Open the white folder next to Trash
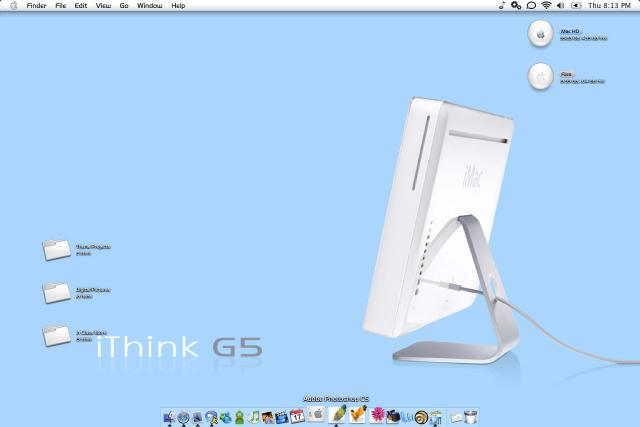The width and height of the screenshot is (640, 427). point(456,418)
